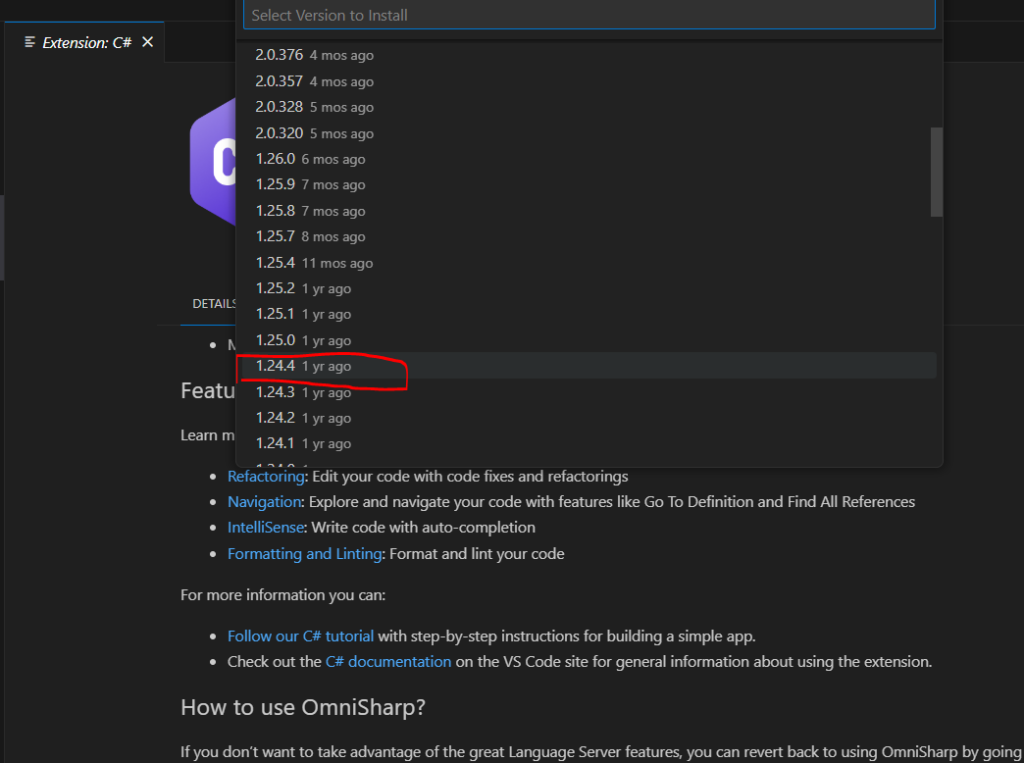Image resolution: width=1024 pixels, height=763 pixels.
Task: Click the version list scrollbar thumb
Action: [x=936, y=171]
